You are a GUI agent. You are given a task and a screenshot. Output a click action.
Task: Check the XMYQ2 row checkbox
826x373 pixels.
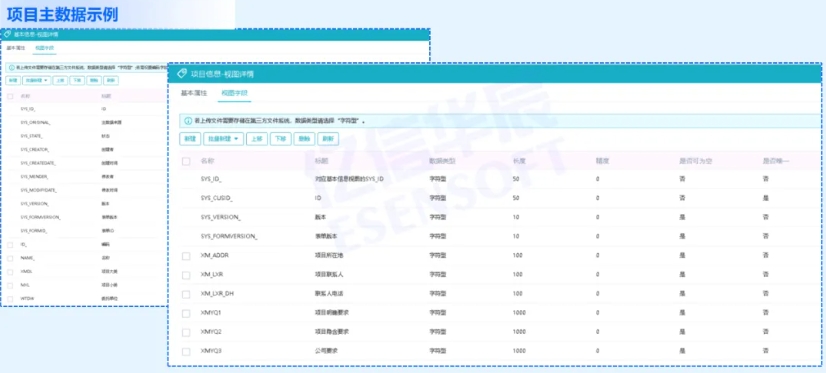[186, 333]
